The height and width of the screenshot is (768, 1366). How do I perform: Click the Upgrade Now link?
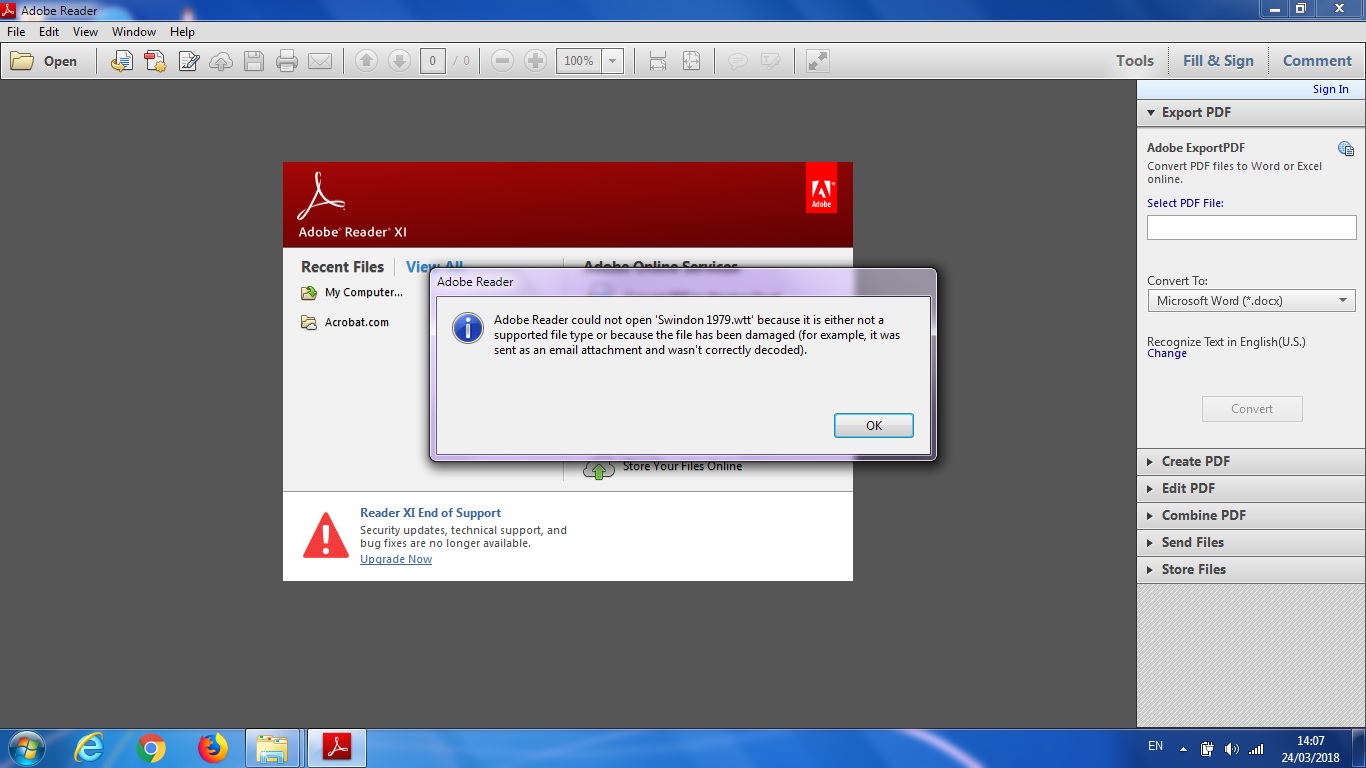pyautogui.click(x=396, y=560)
